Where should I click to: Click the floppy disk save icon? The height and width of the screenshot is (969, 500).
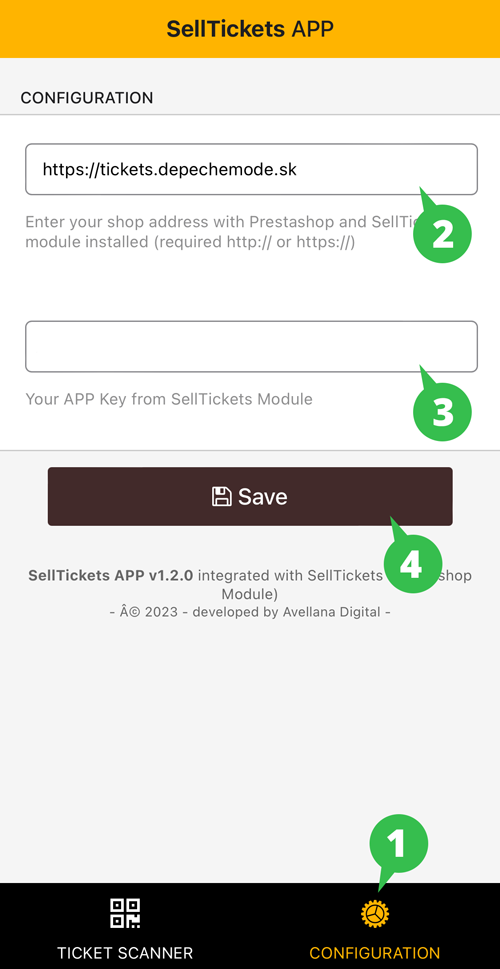pos(222,496)
